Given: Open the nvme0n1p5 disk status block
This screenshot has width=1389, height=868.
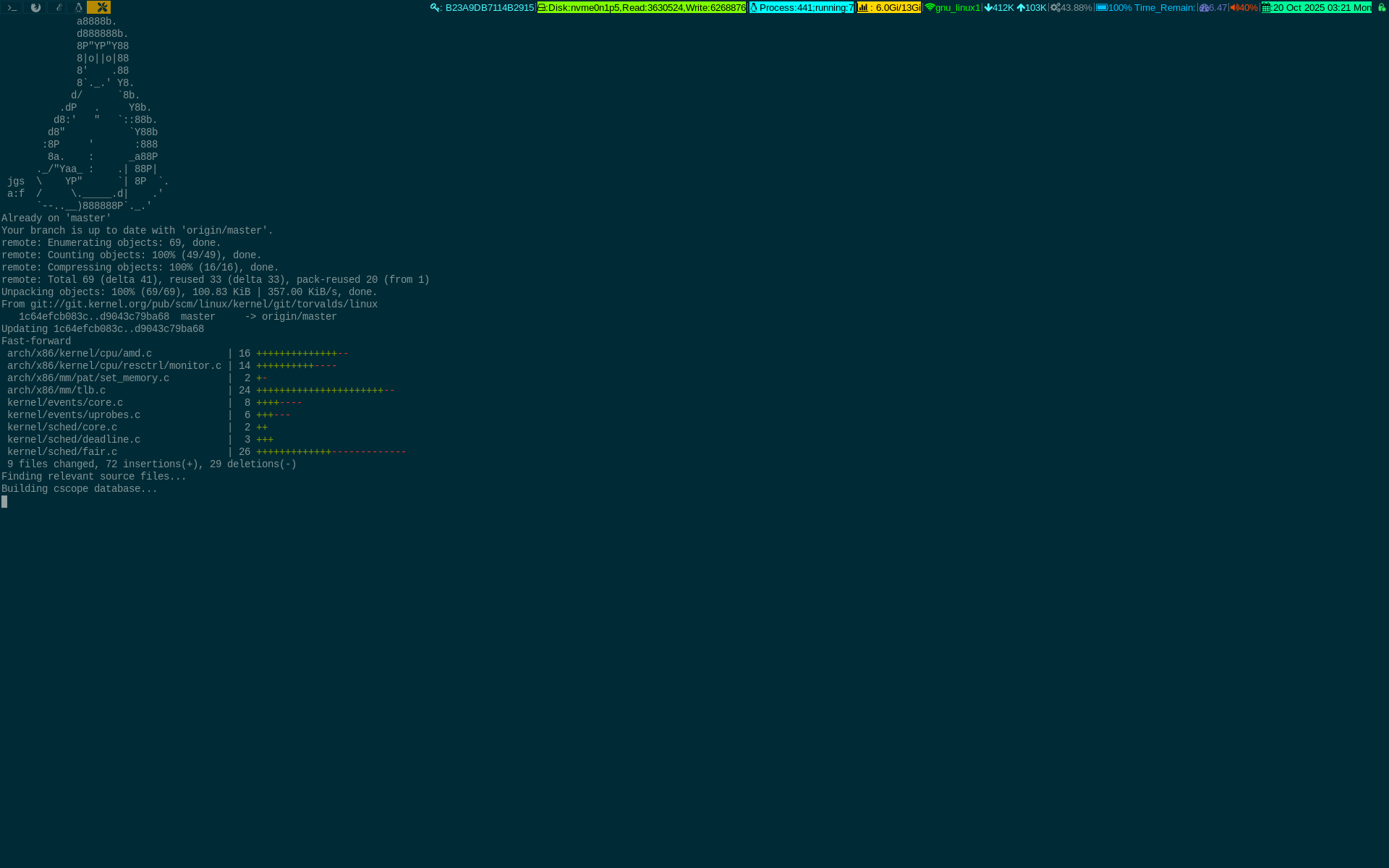Looking at the screenshot, I should click(x=642, y=7).
